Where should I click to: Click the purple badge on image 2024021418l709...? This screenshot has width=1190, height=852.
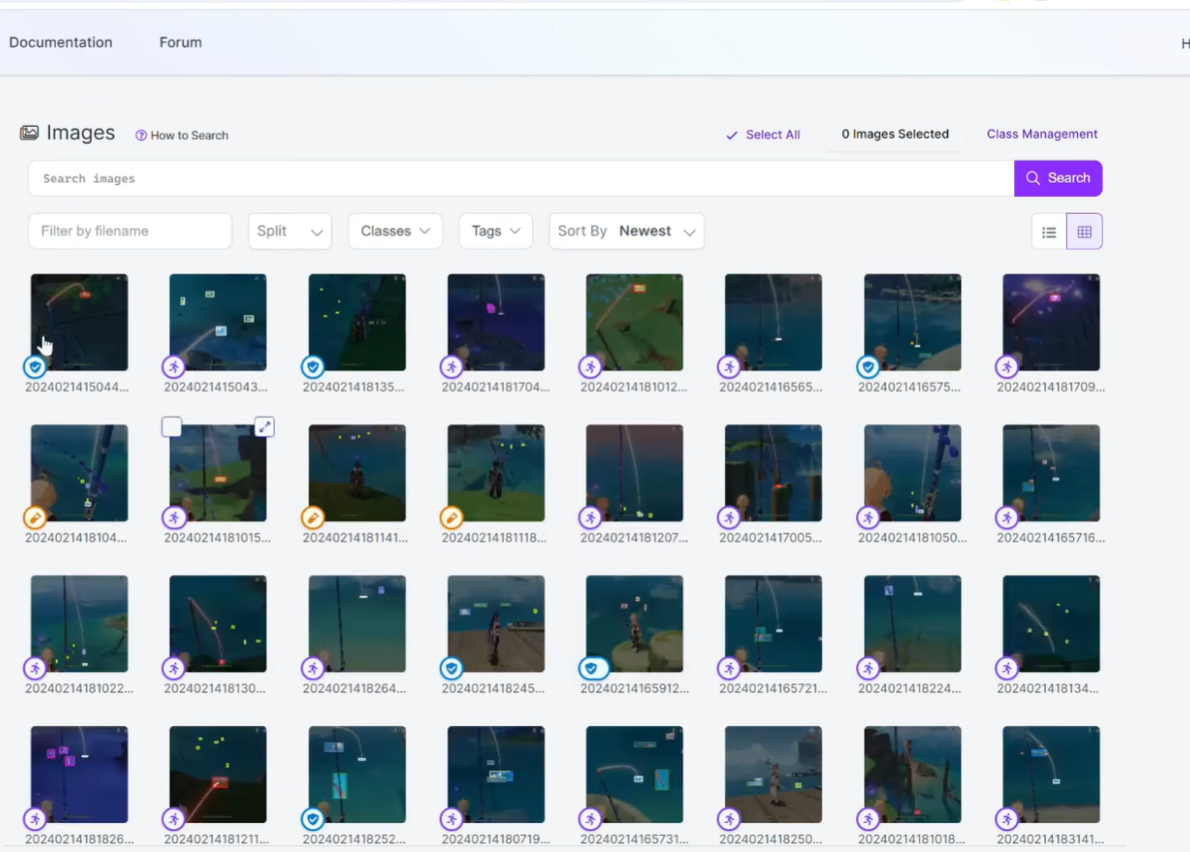coord(1006,367)
